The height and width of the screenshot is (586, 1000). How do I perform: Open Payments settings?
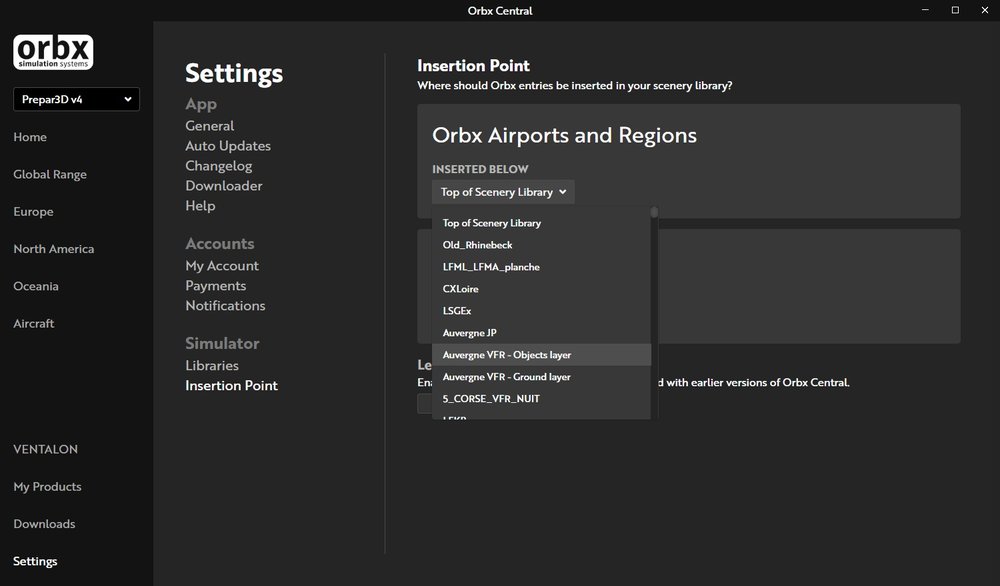[x=216, y=286]
